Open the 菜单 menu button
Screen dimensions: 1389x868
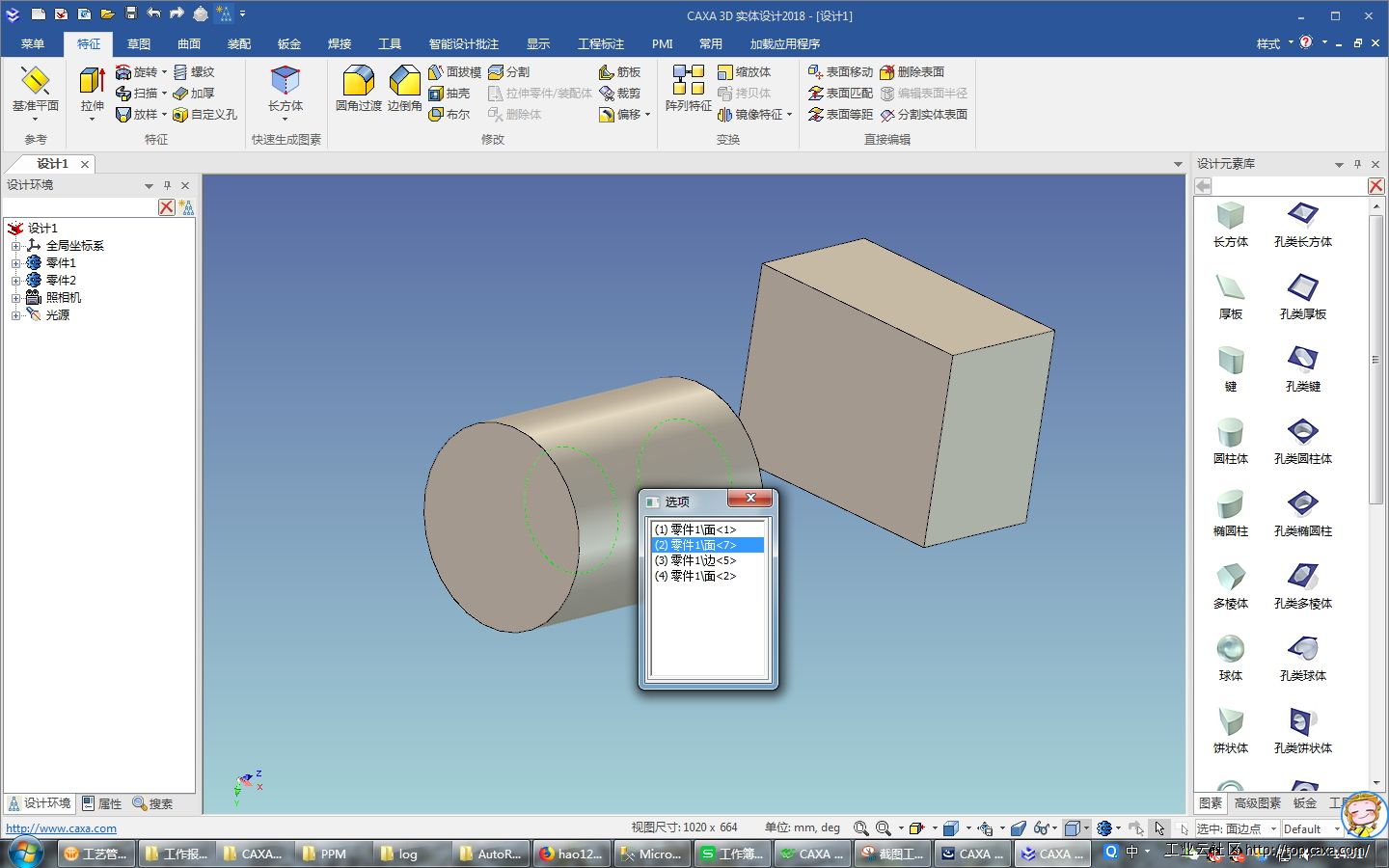tap(33, 44)
